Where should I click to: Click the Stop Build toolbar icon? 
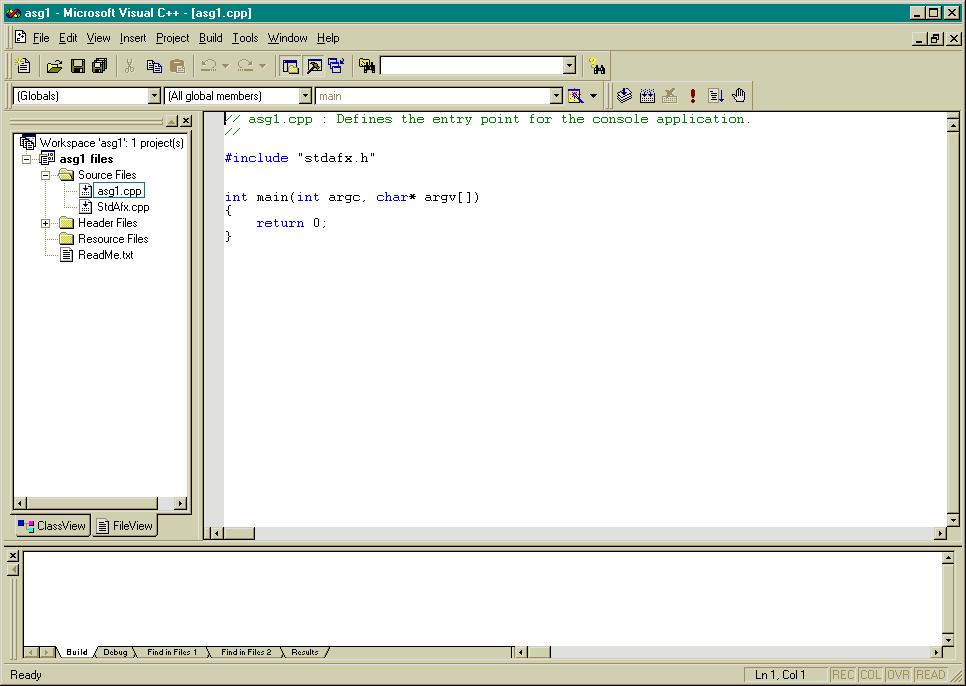[670, 95]
